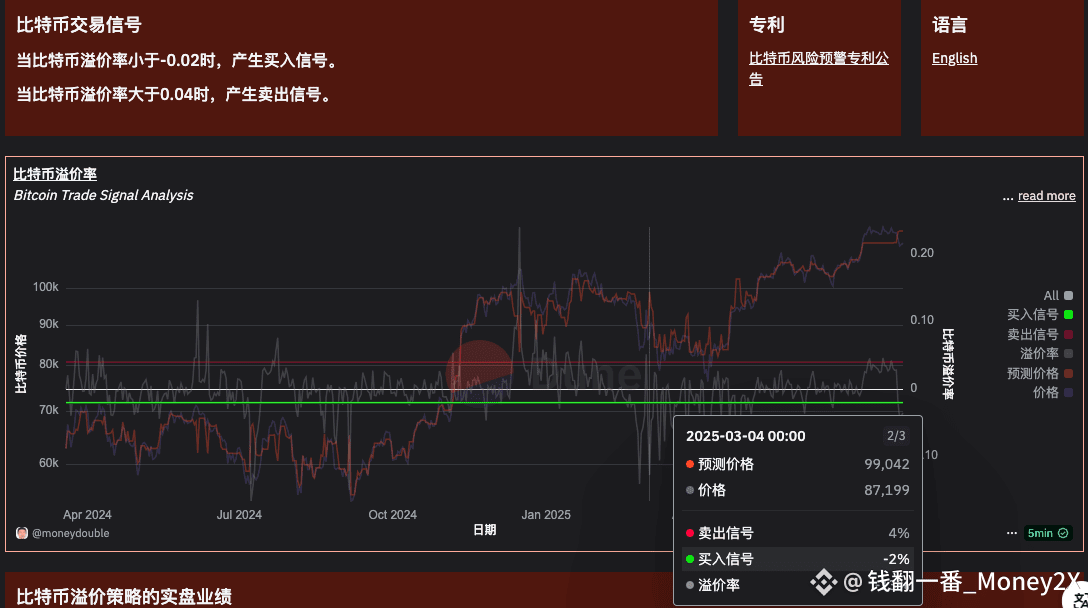Open the chart options ellipsis menu
Viewport: 1088px width, 608px height.
tap(1012, 533)
